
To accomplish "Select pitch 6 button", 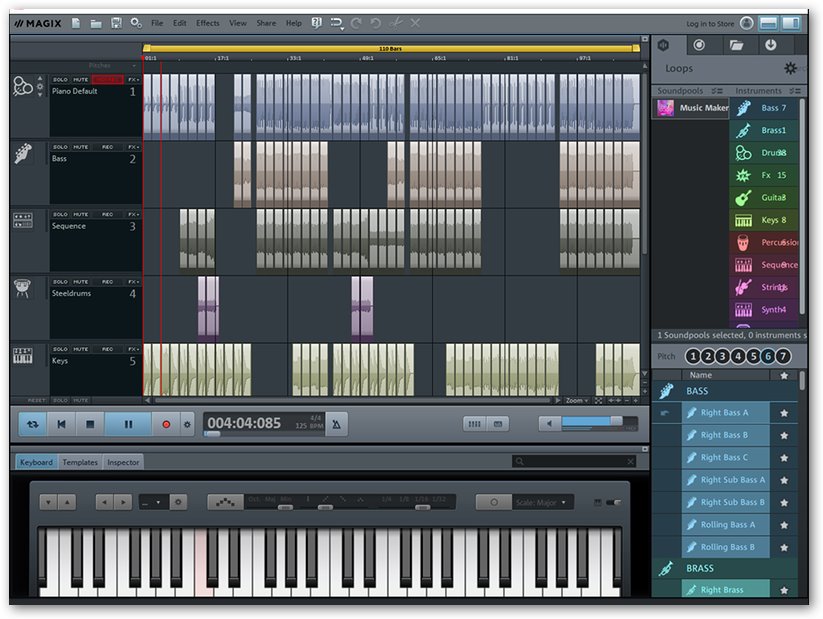I will point(768,356).
